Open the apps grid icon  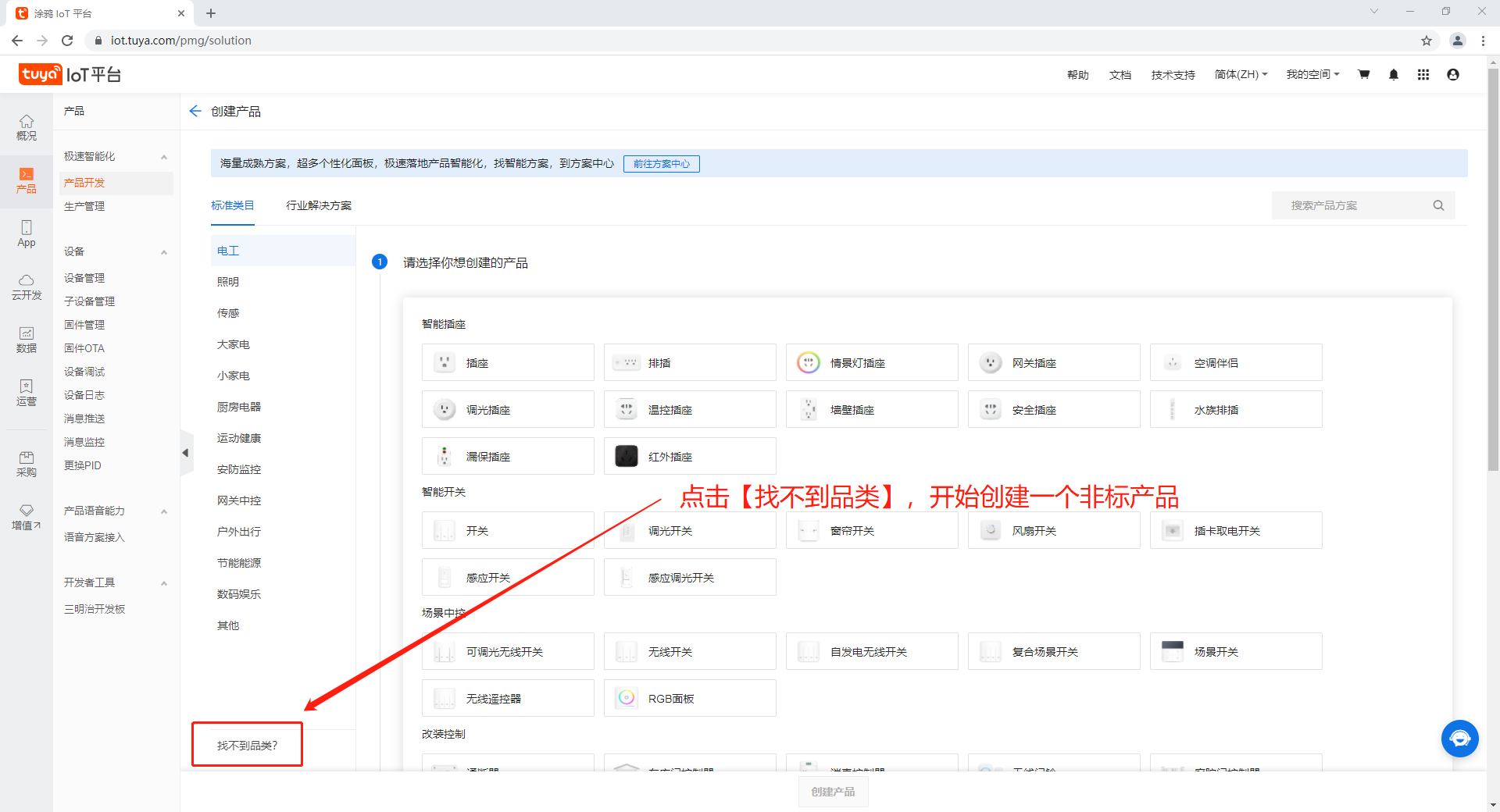[1423, 75]
